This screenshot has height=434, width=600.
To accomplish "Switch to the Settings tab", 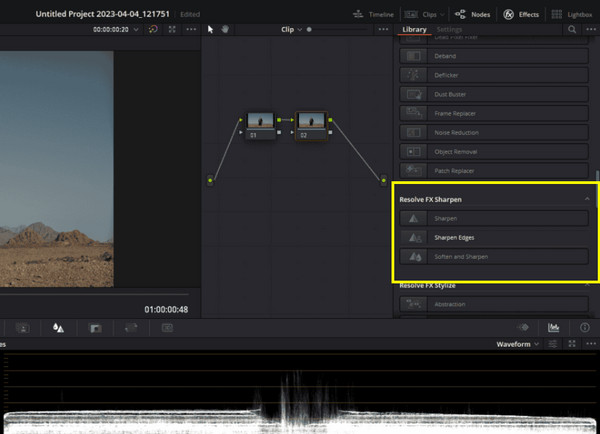I will (x=449, y=29).
